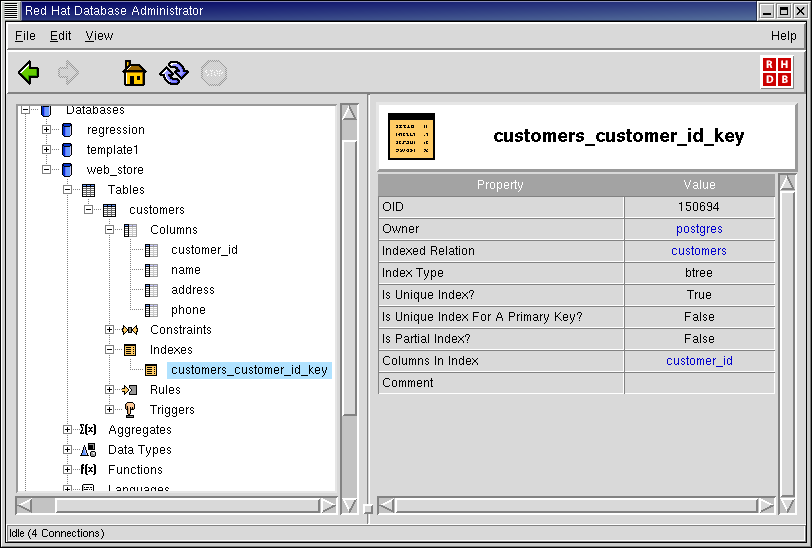Expand the template1 database node
This screenshot has height=548, width=812.
(x=47, y=150)
